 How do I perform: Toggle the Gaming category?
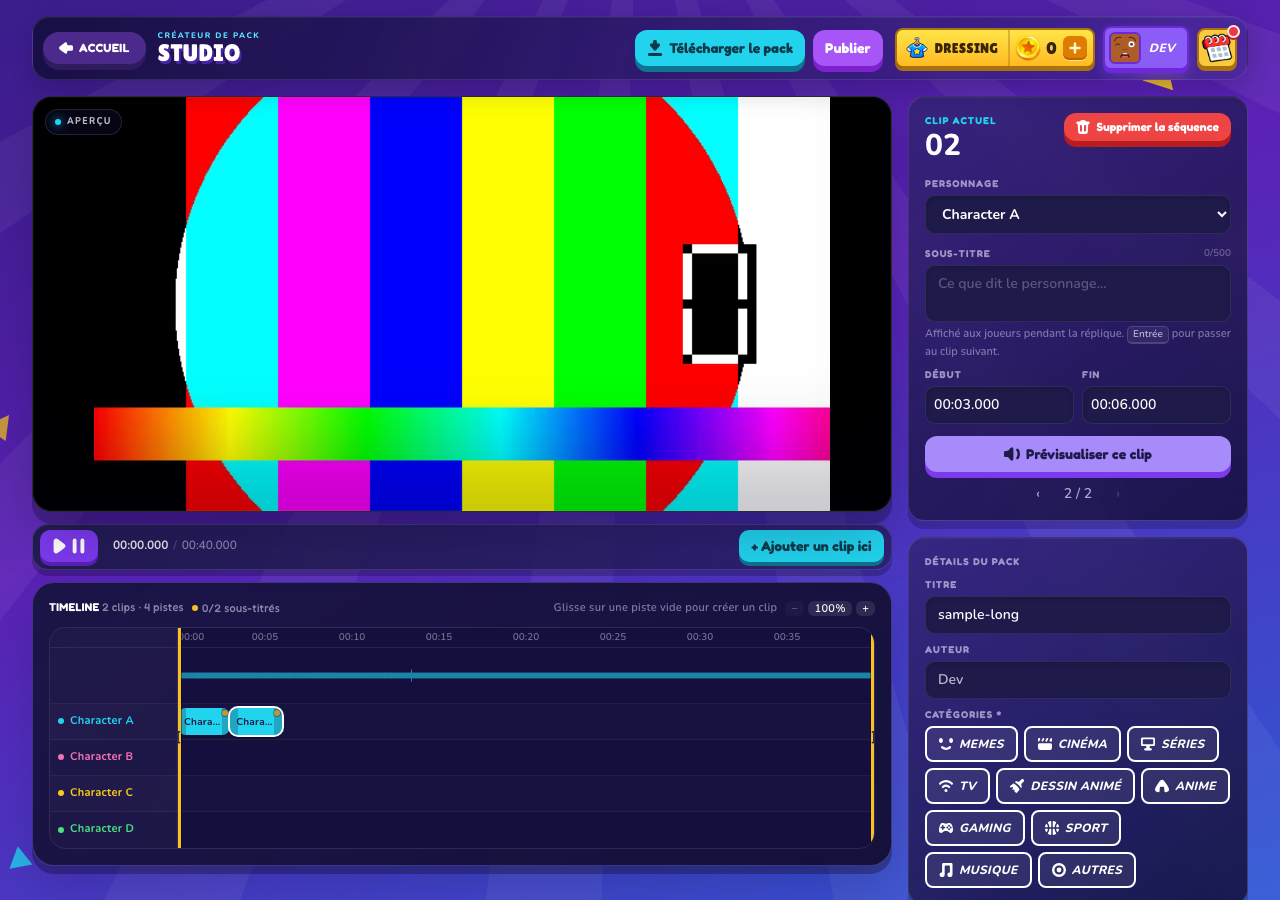click(974, 828)
